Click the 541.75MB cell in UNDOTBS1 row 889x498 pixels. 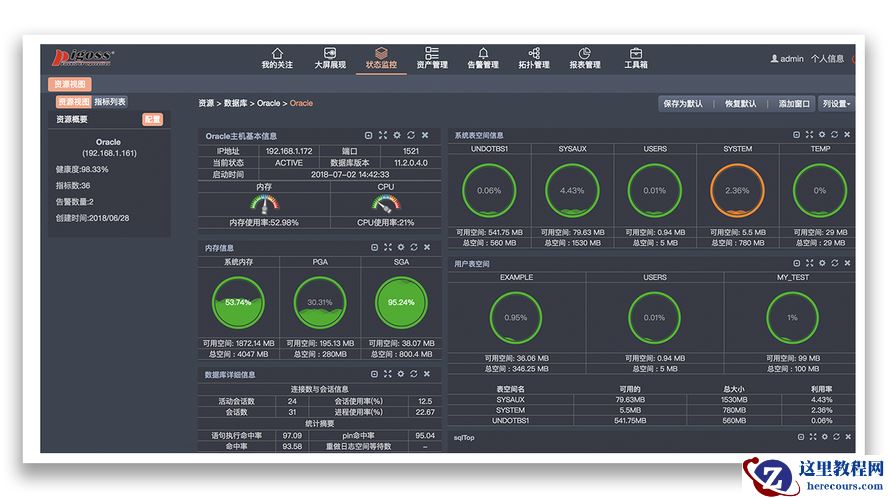point(630,421)
